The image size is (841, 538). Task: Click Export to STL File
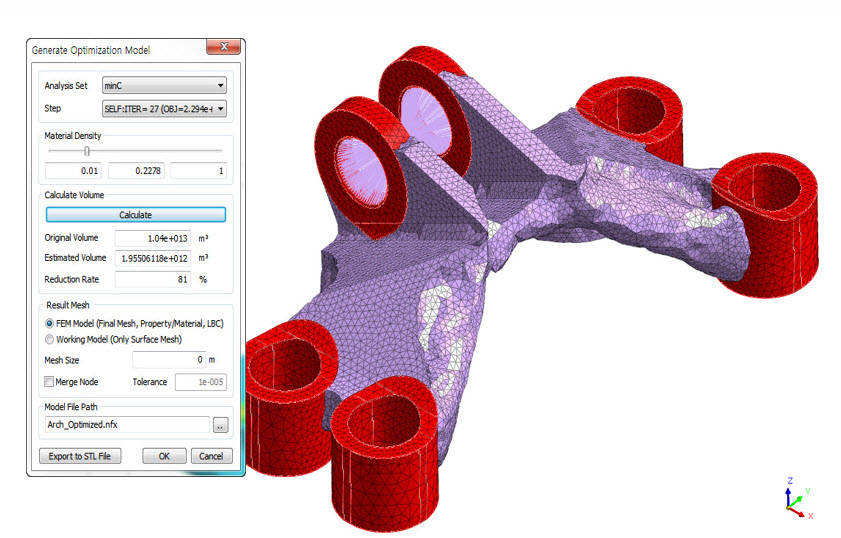click(79, 456)
